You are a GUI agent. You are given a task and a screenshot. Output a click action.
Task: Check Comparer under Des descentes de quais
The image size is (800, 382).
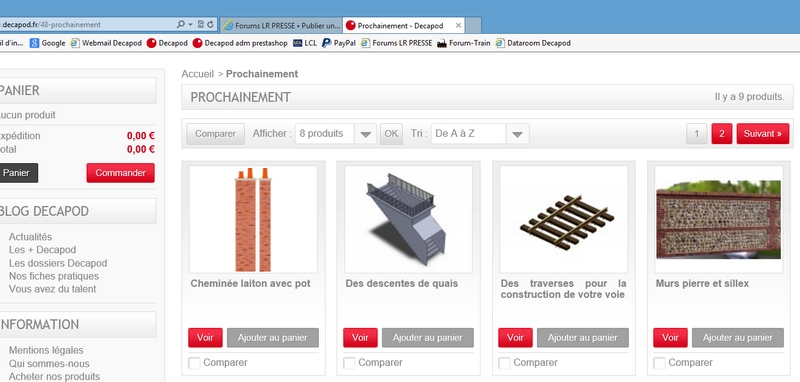point(349,363)
